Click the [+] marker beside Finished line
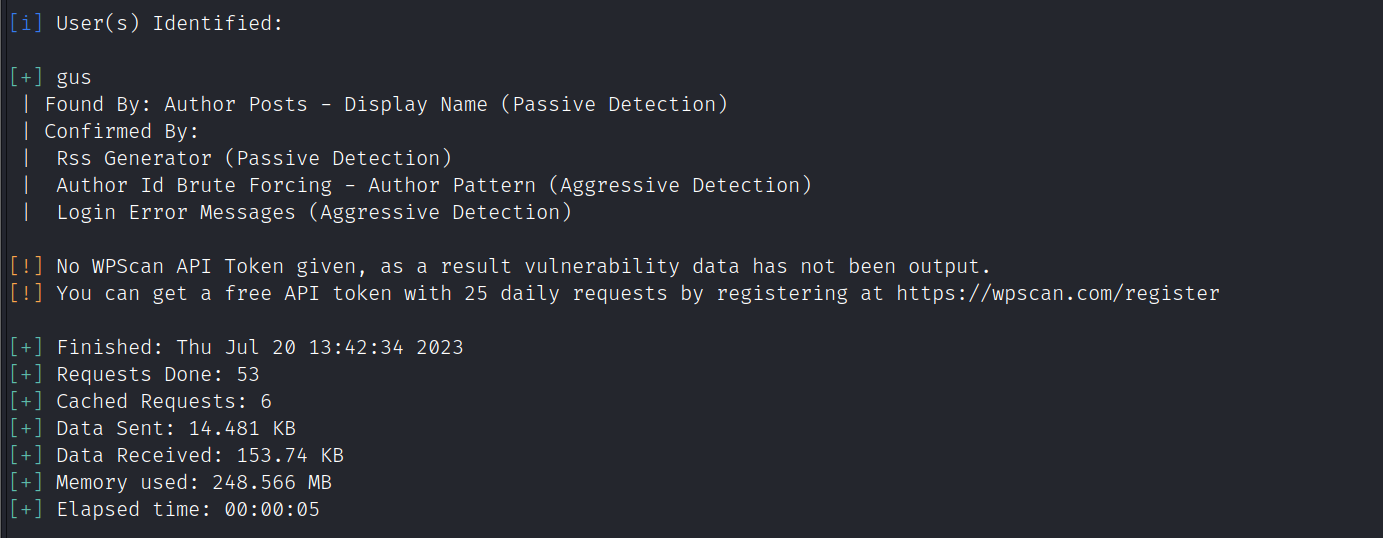 [x=26, y=347]
